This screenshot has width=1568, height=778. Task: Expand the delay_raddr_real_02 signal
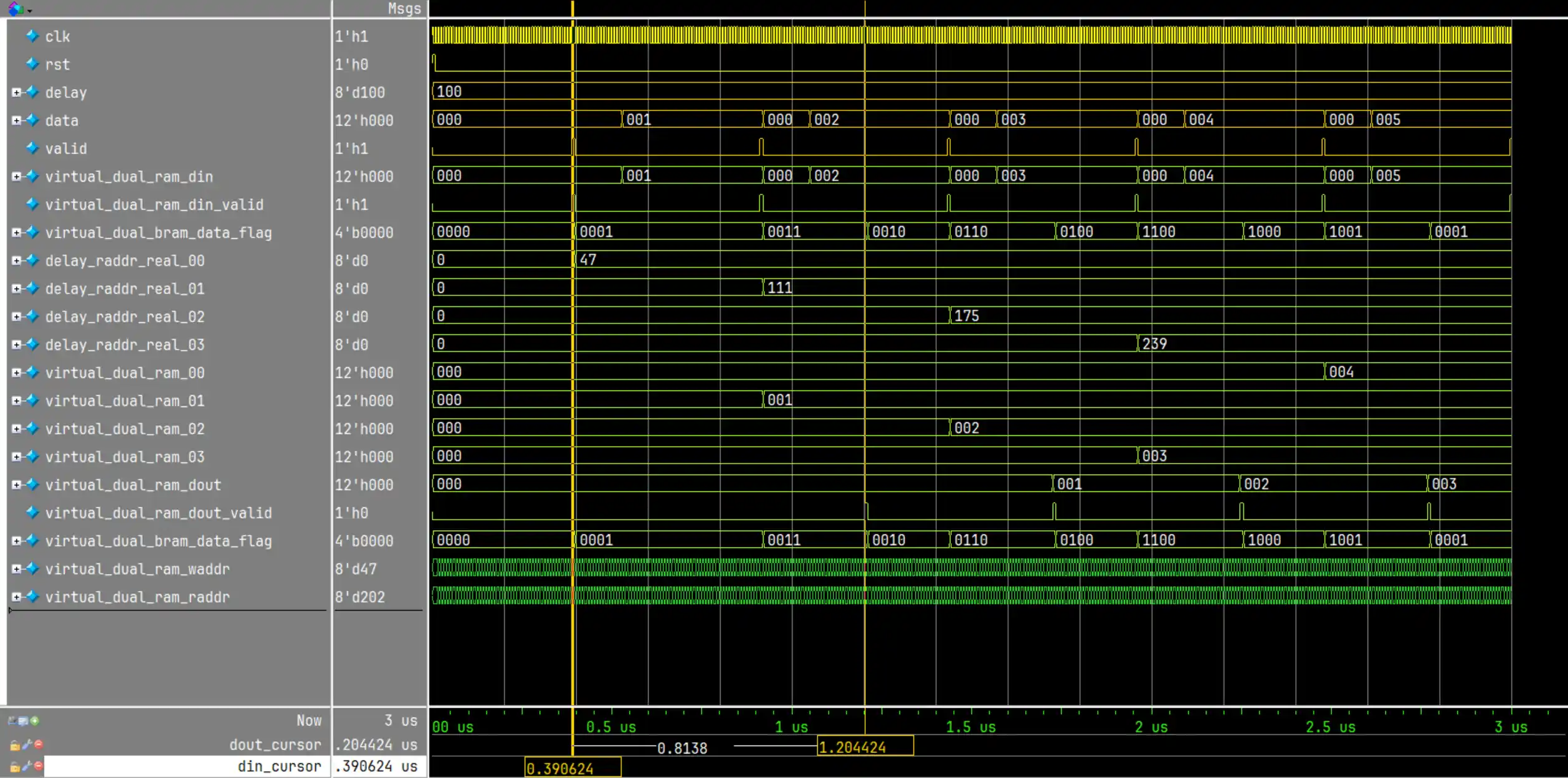point(16,316)
